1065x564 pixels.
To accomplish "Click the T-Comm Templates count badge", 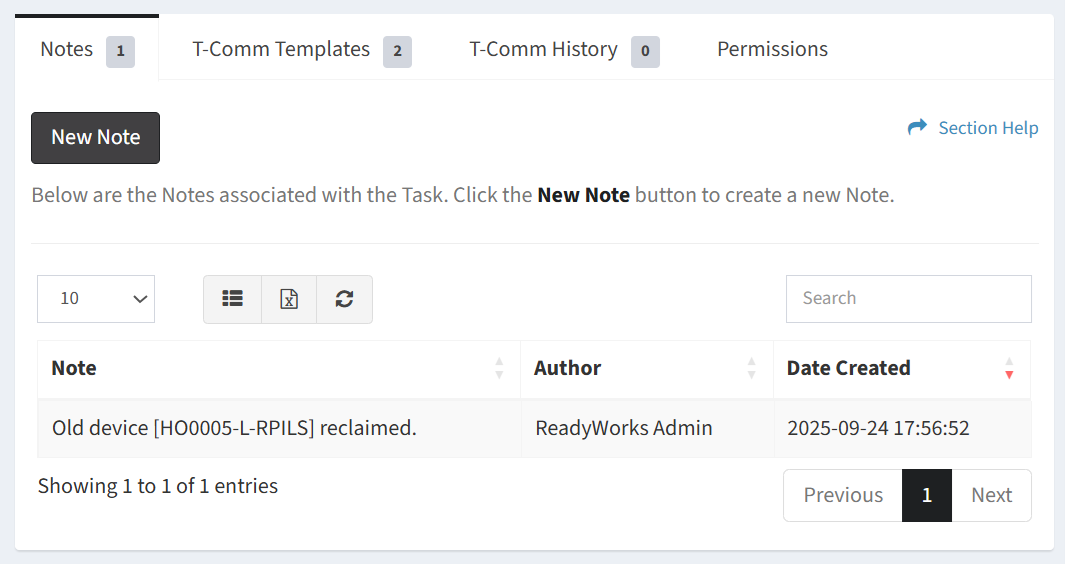I will (397, 50).
